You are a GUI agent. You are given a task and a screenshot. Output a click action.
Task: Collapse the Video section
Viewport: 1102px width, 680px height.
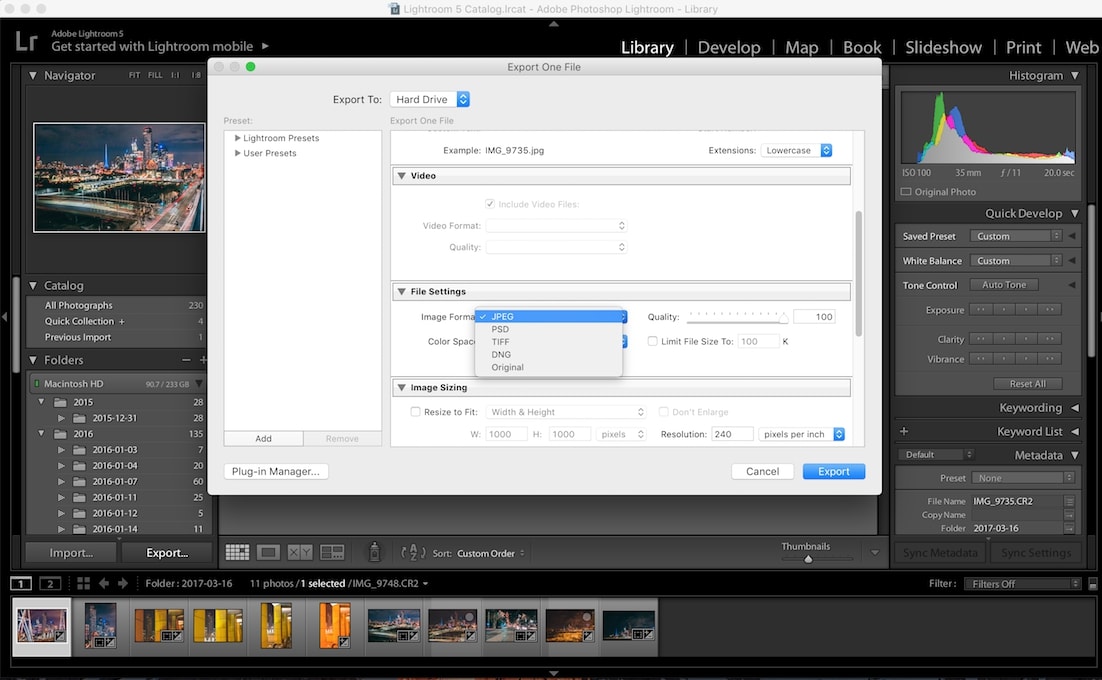(401, 176)
